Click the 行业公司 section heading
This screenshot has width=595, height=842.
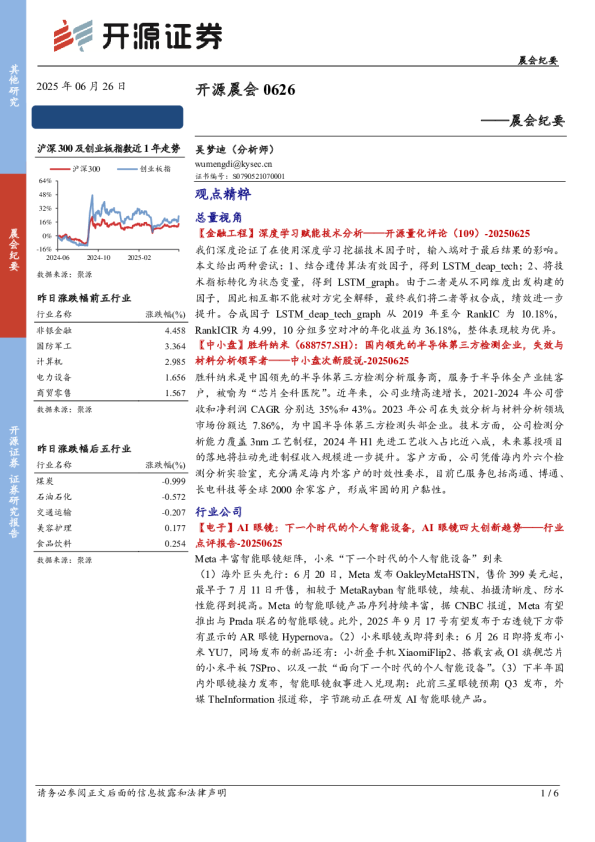pos(219,512)
